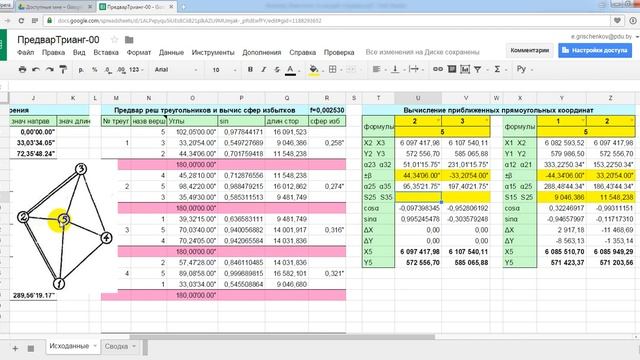Open the number format 123 dropdown
Image resolution: width=640 pixels, height=360 pixels.
pyautogui.click(x=136, y=70)
